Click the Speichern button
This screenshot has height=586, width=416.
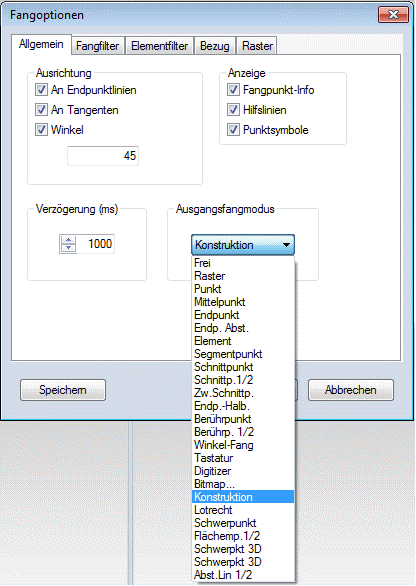(63, 390)
